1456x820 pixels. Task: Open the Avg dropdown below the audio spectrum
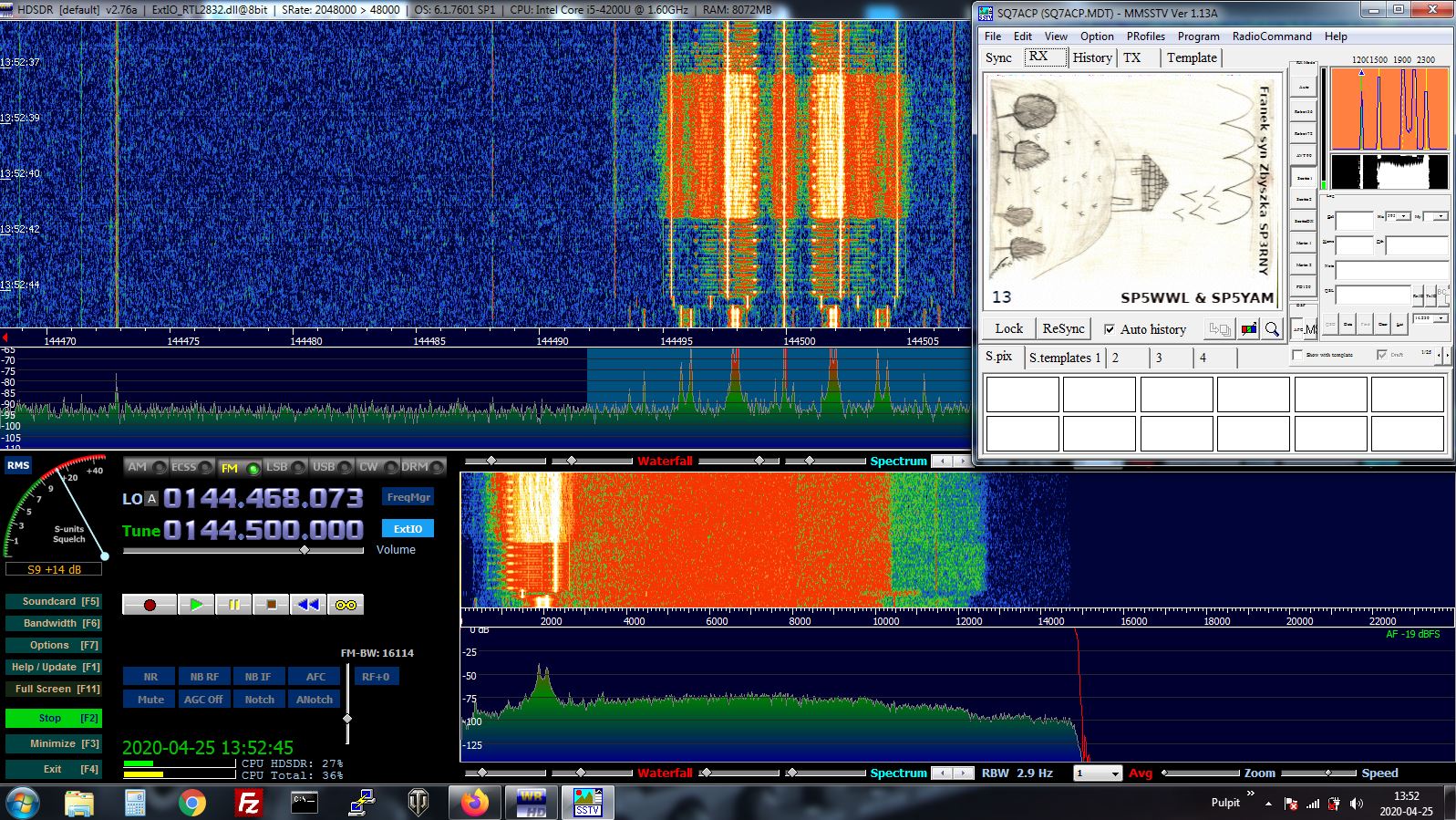point(1098,773)
